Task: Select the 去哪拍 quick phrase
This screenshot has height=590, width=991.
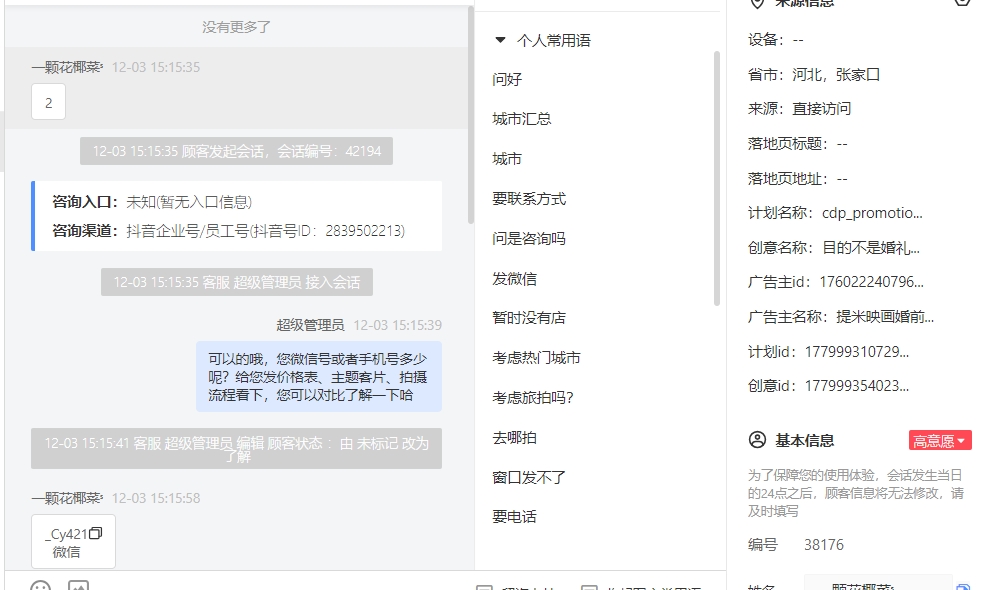Action: 514,438
